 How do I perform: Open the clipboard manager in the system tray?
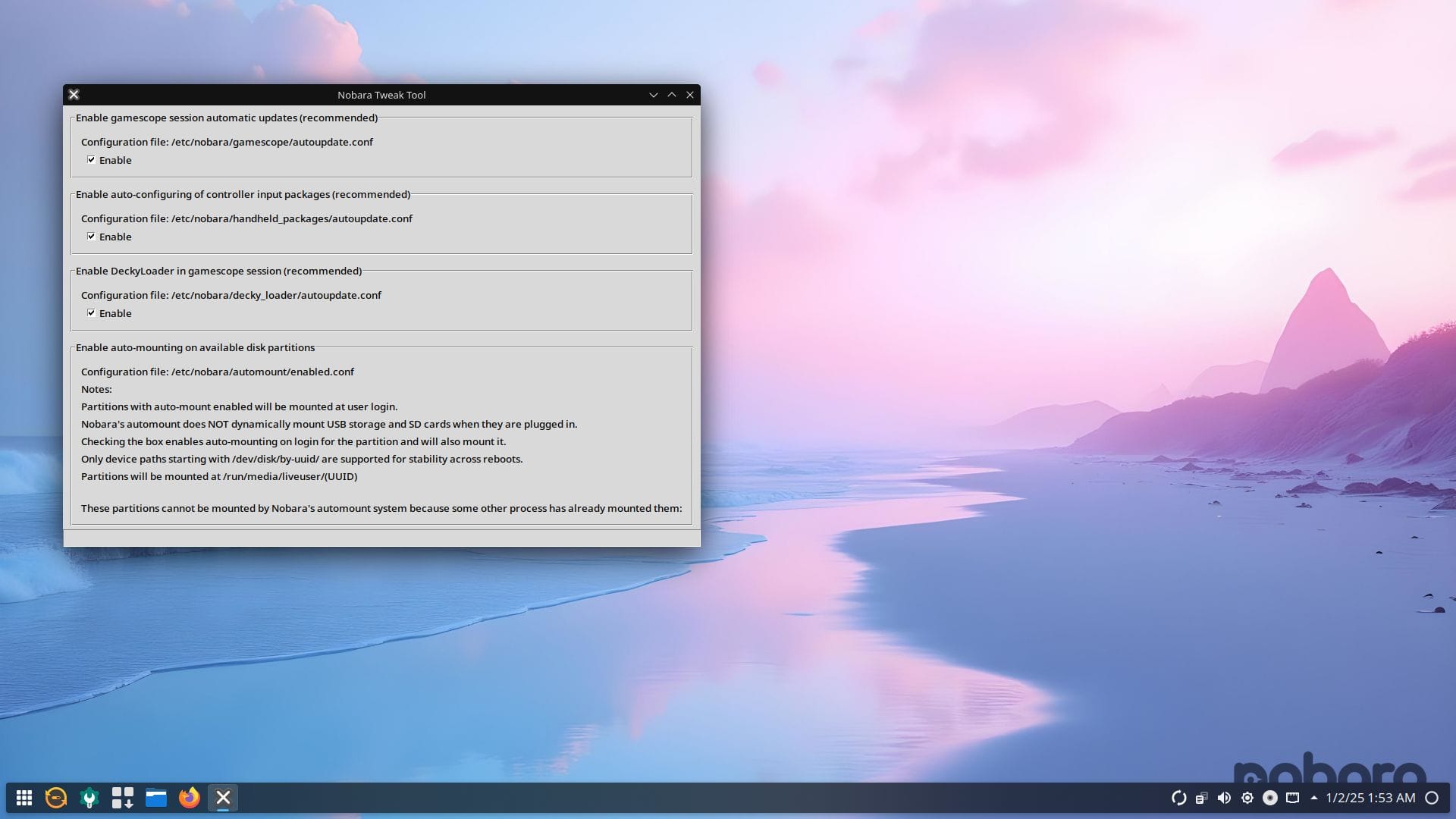tap(1202, 798)
